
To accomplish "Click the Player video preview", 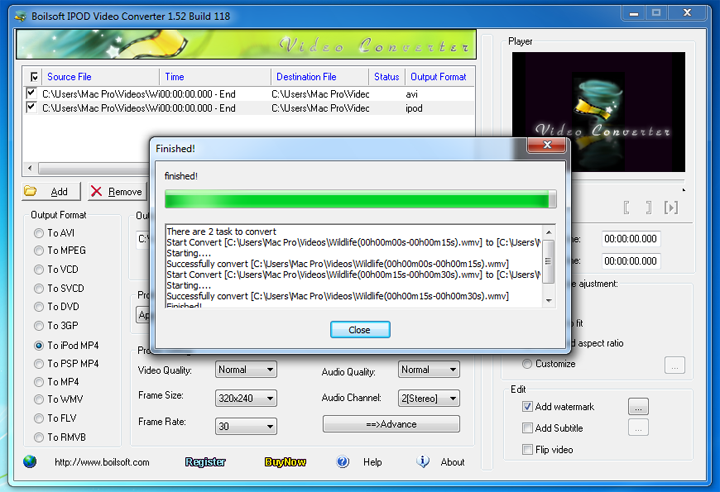I will pos(599,112).
